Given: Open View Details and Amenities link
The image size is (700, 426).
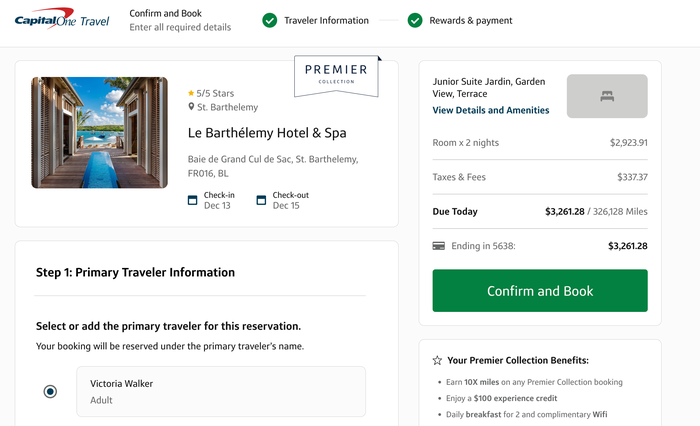Looking at the screenshot, I should pyautogui.click(x=491, y=110).
